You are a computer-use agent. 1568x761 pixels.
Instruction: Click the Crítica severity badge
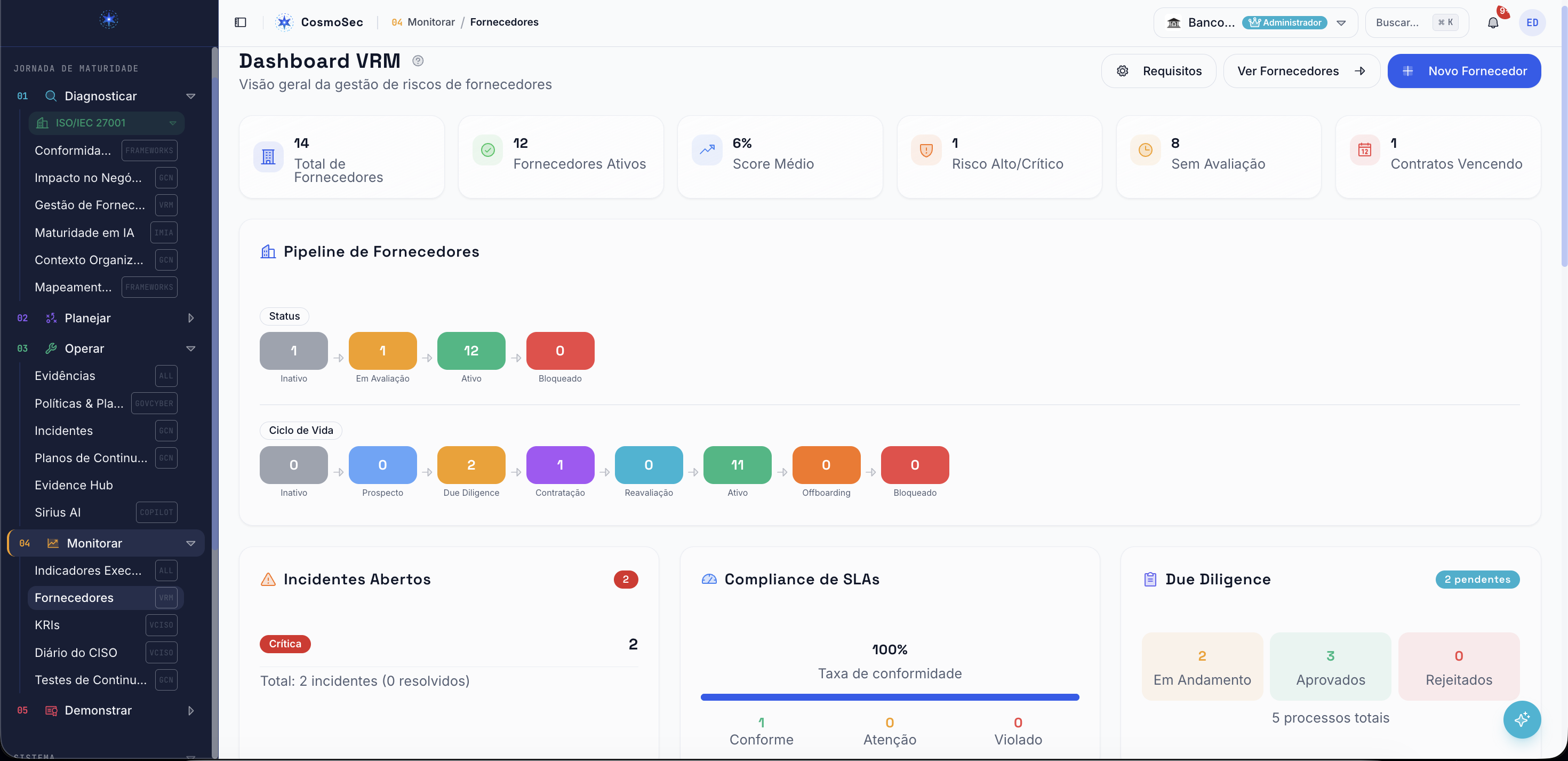point(285,644)
